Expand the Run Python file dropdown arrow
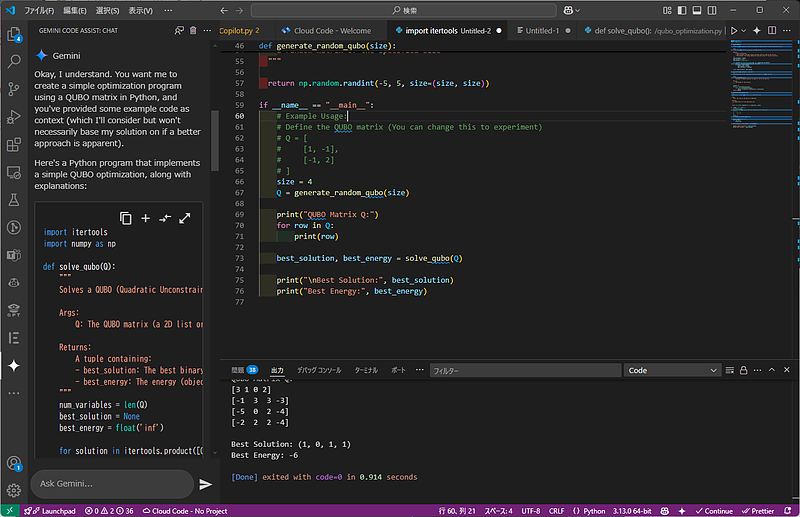This screenshot has width=800, height=517. click(741, 31)
